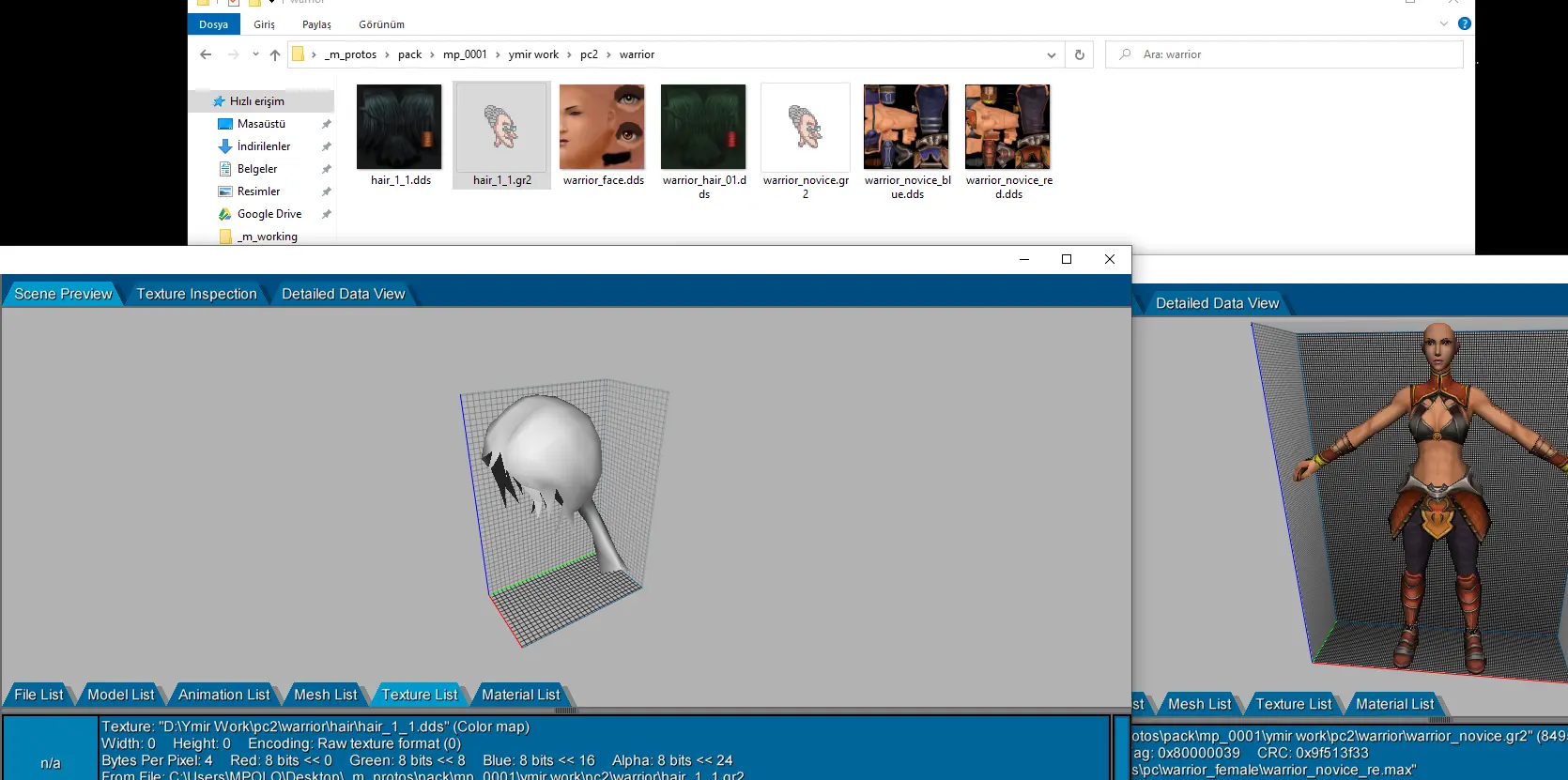Select warrior_novice.gr2 file icon
Image resolution: width=1568 pixels, height=780 pixels.
[x=805, y=127]
